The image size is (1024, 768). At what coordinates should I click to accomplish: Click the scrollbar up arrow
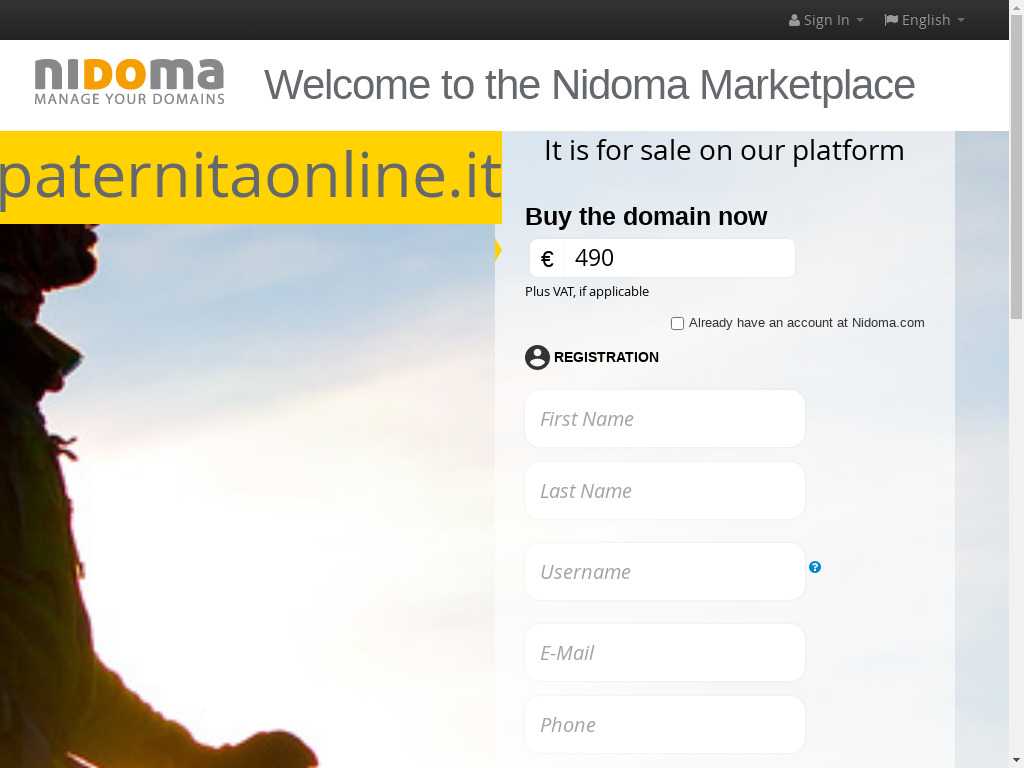click(1016, 8)
